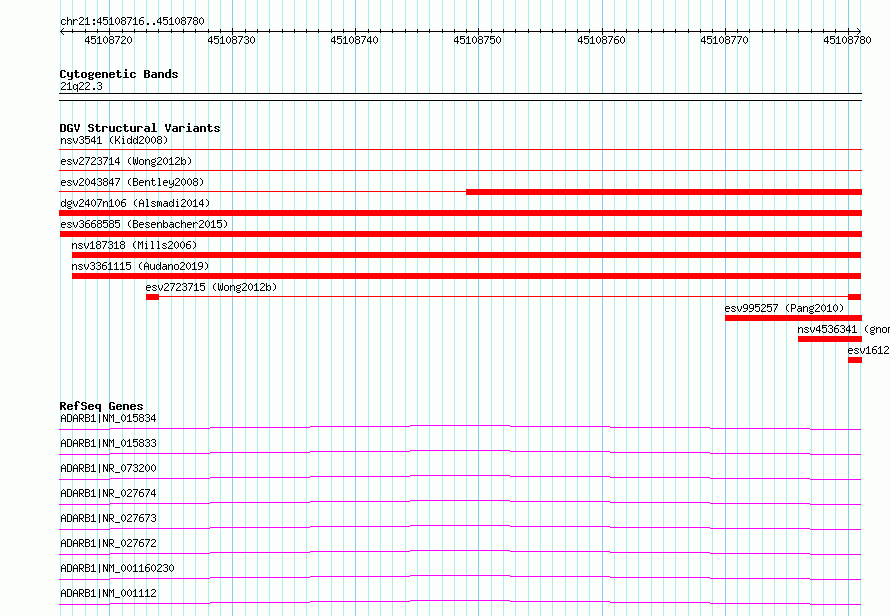Open variant esv995257 (Pang2010)
This screenshot has width=890, height=616.
pyautogui.click(x=784, y=308)
